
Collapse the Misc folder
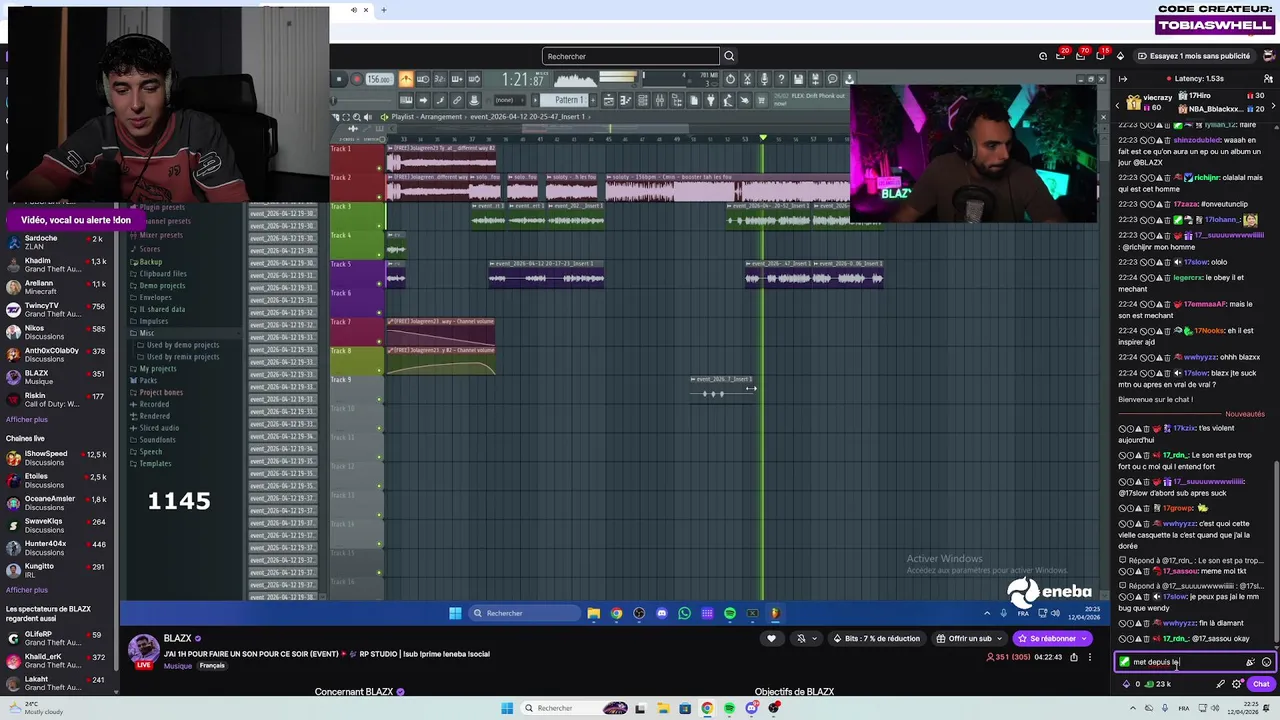tap(147, 333)
